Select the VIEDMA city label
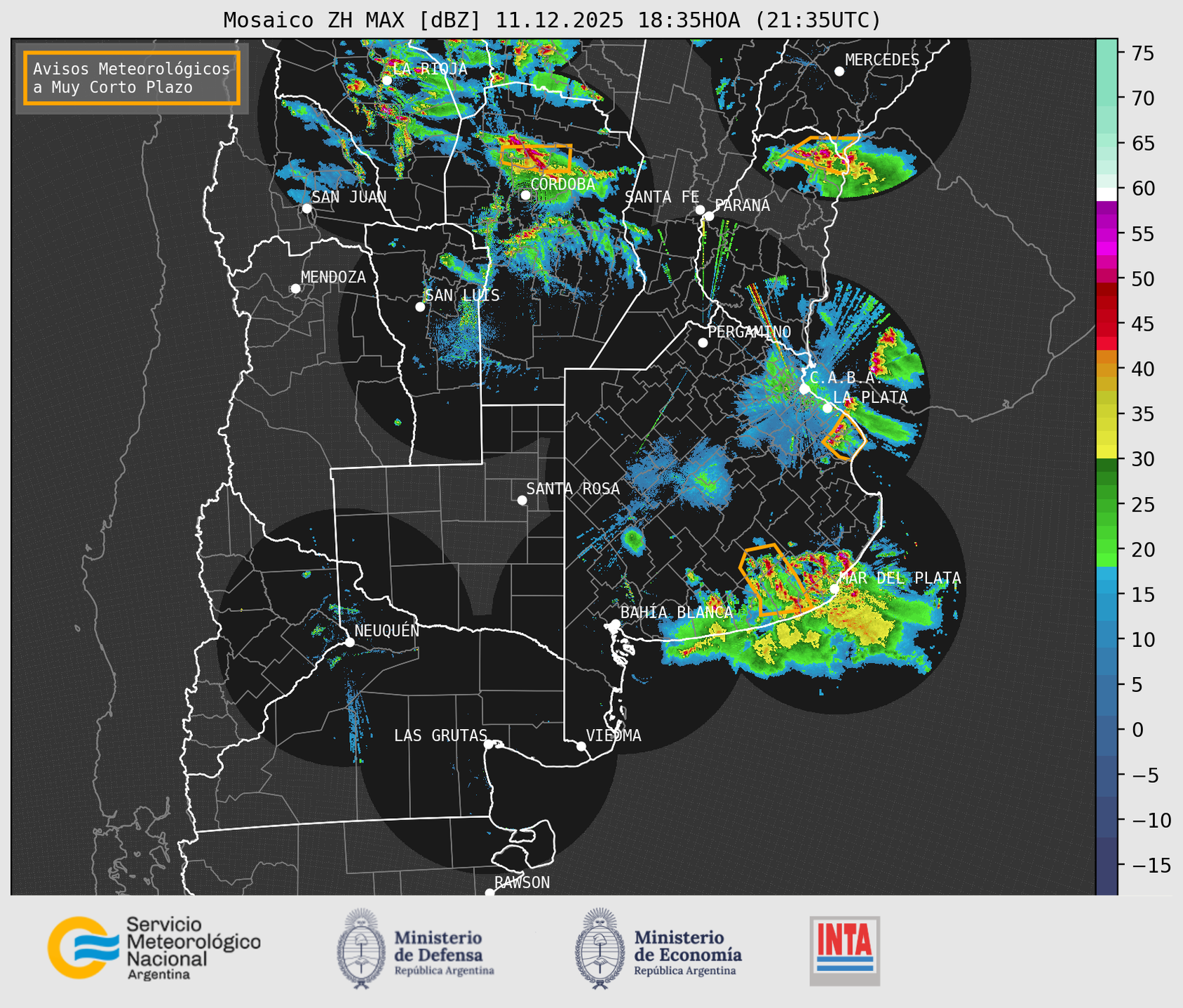 (614, 735)
